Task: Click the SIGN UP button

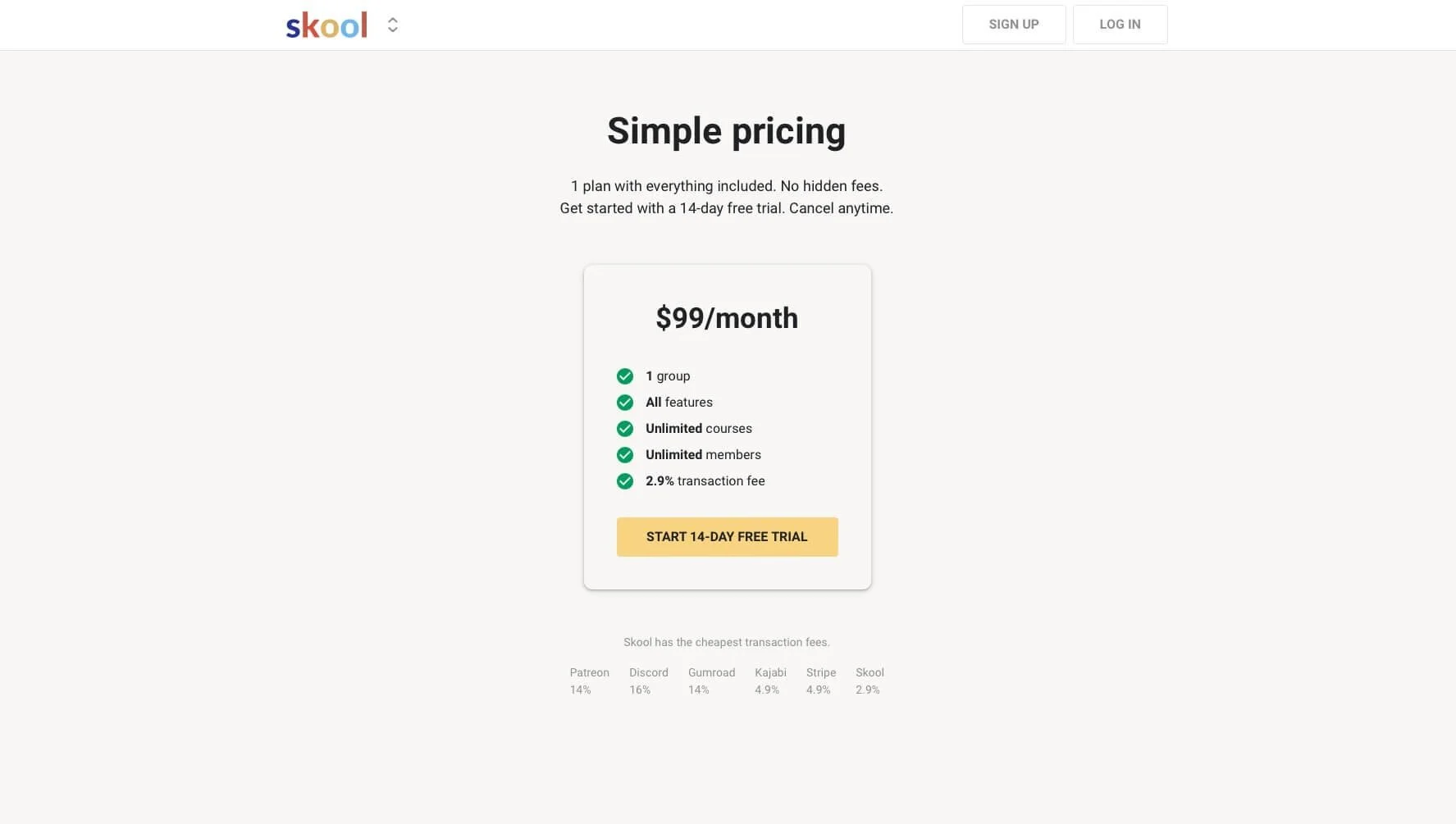Action: (x=1014, y=25)
